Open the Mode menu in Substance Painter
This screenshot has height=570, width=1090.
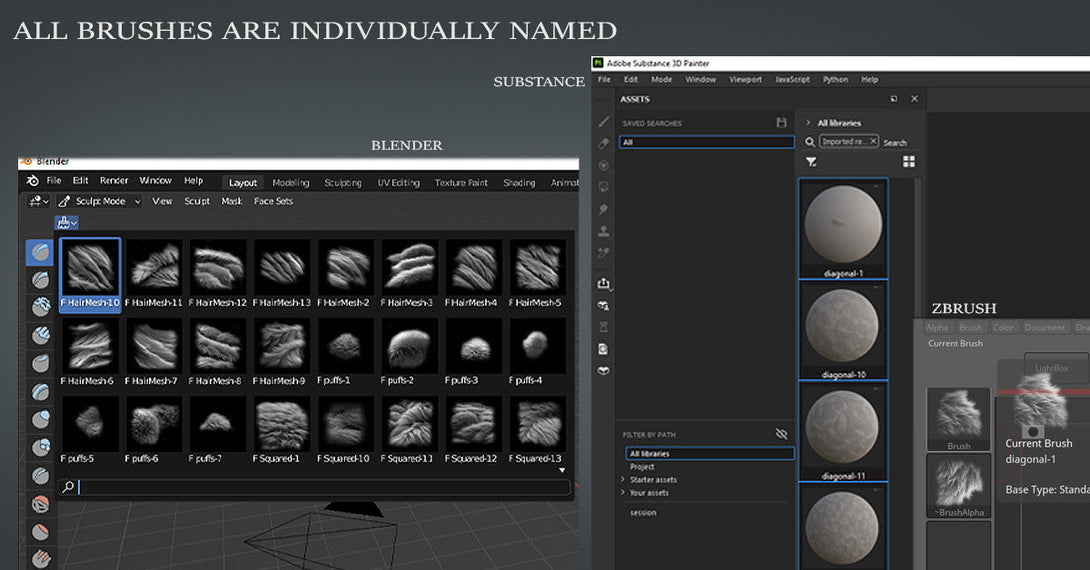tap(661, 80)
